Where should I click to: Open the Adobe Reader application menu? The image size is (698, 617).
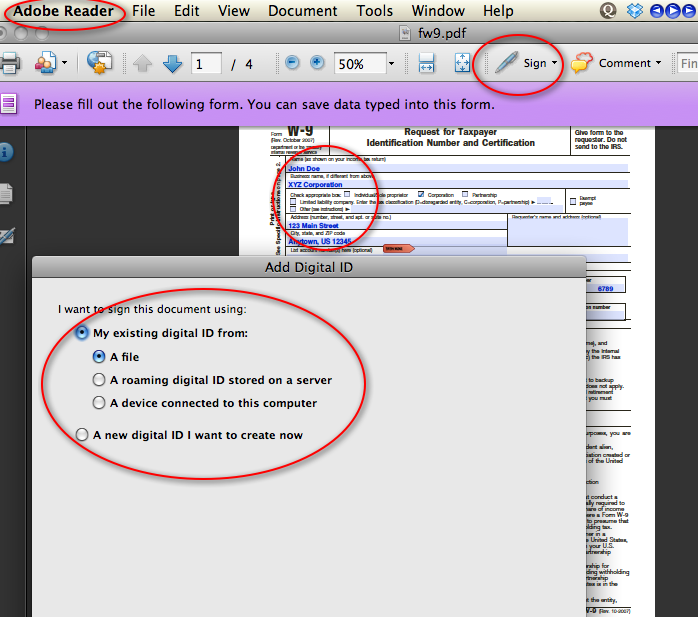(x=64, y=11)
